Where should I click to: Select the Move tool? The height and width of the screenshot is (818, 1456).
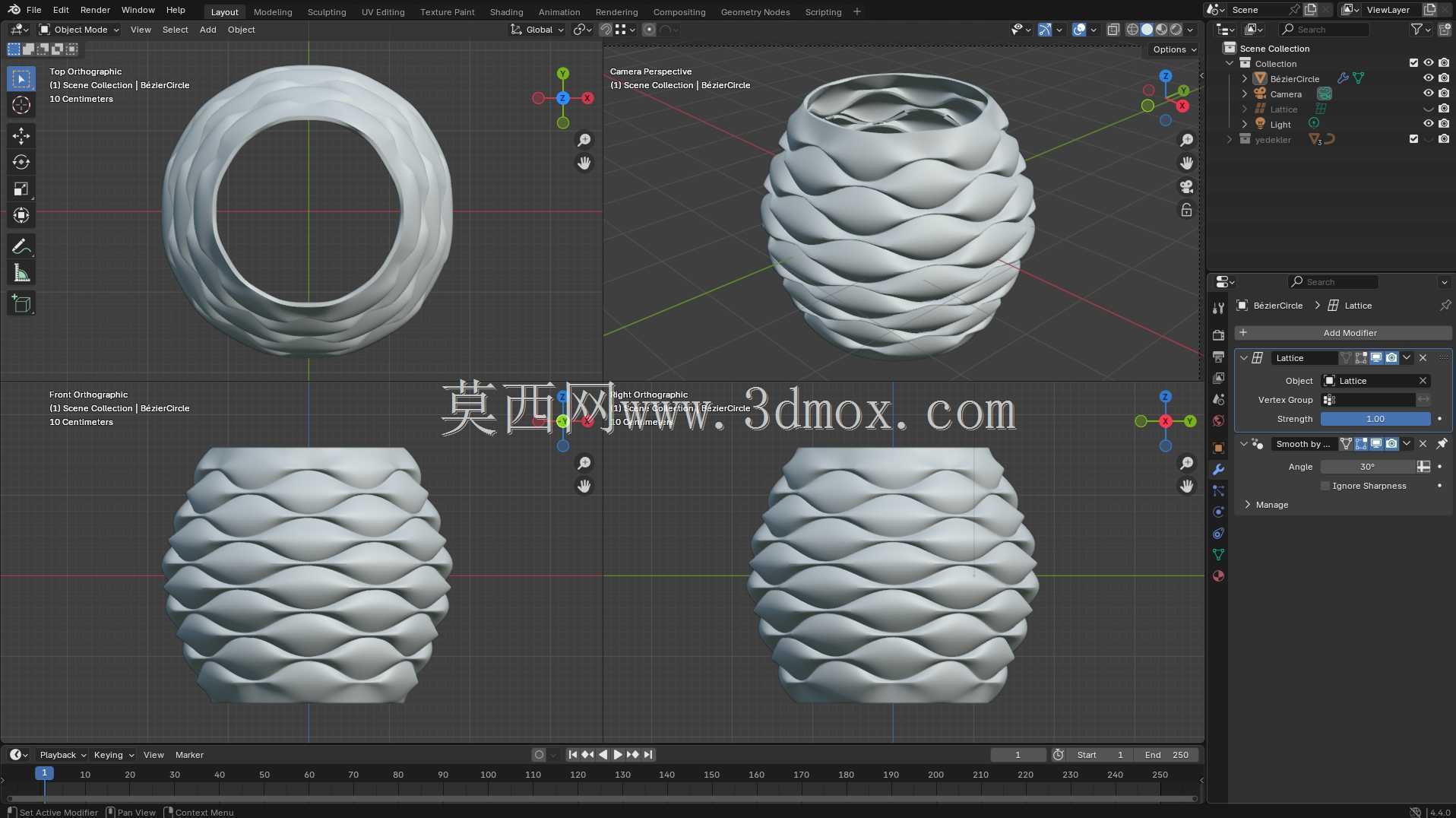21,136
